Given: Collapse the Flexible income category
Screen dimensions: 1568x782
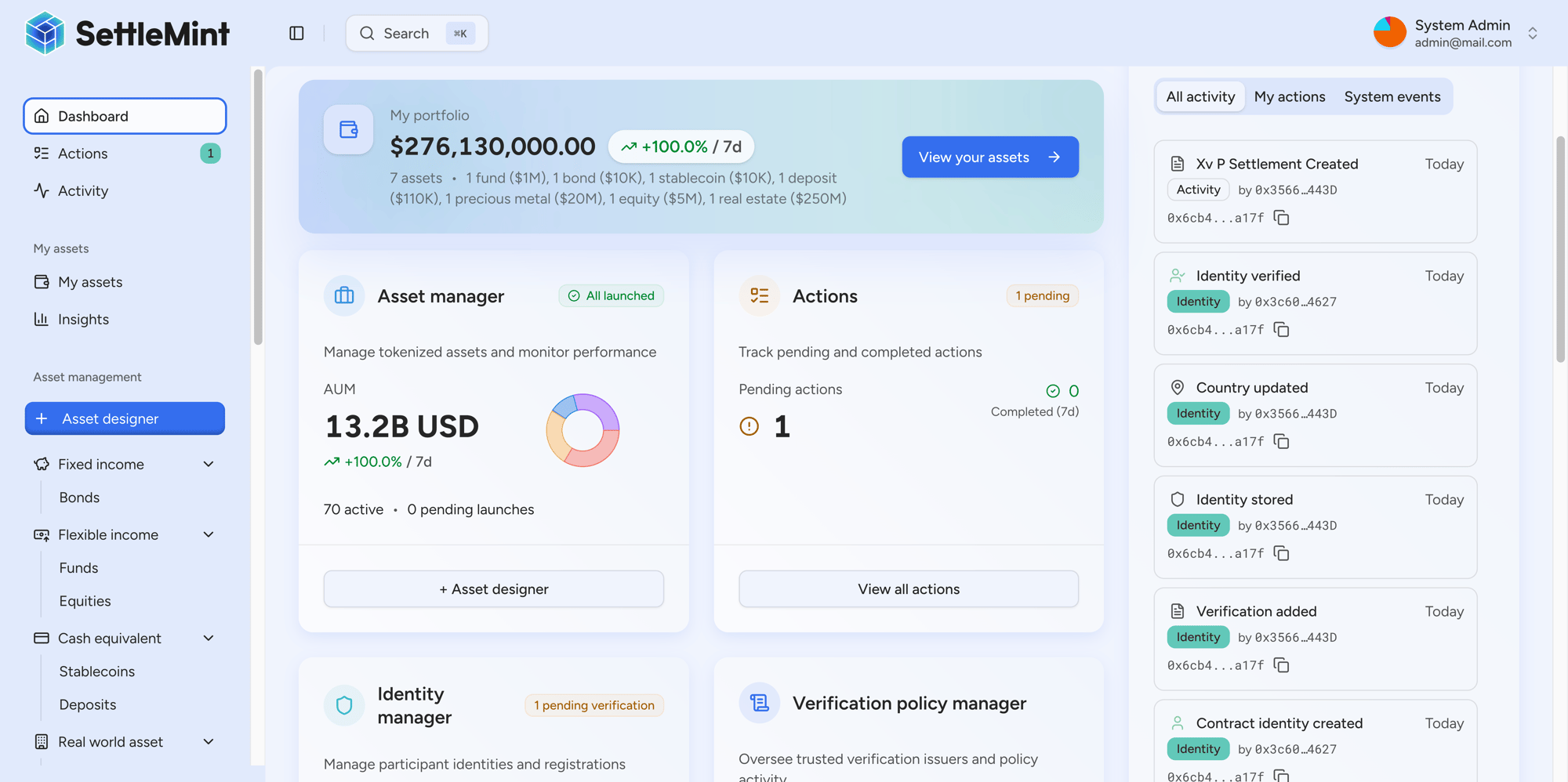Looking at the screenshot, I should click(x=209, y=534).
